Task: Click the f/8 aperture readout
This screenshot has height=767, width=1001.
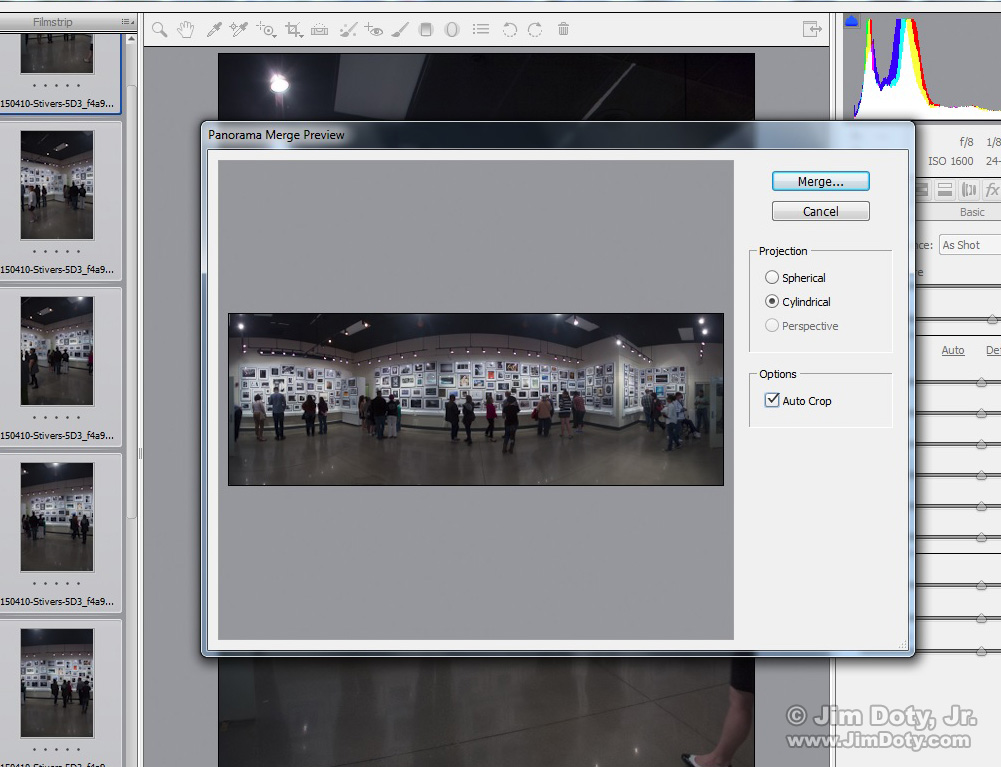Action: [967, 142]
